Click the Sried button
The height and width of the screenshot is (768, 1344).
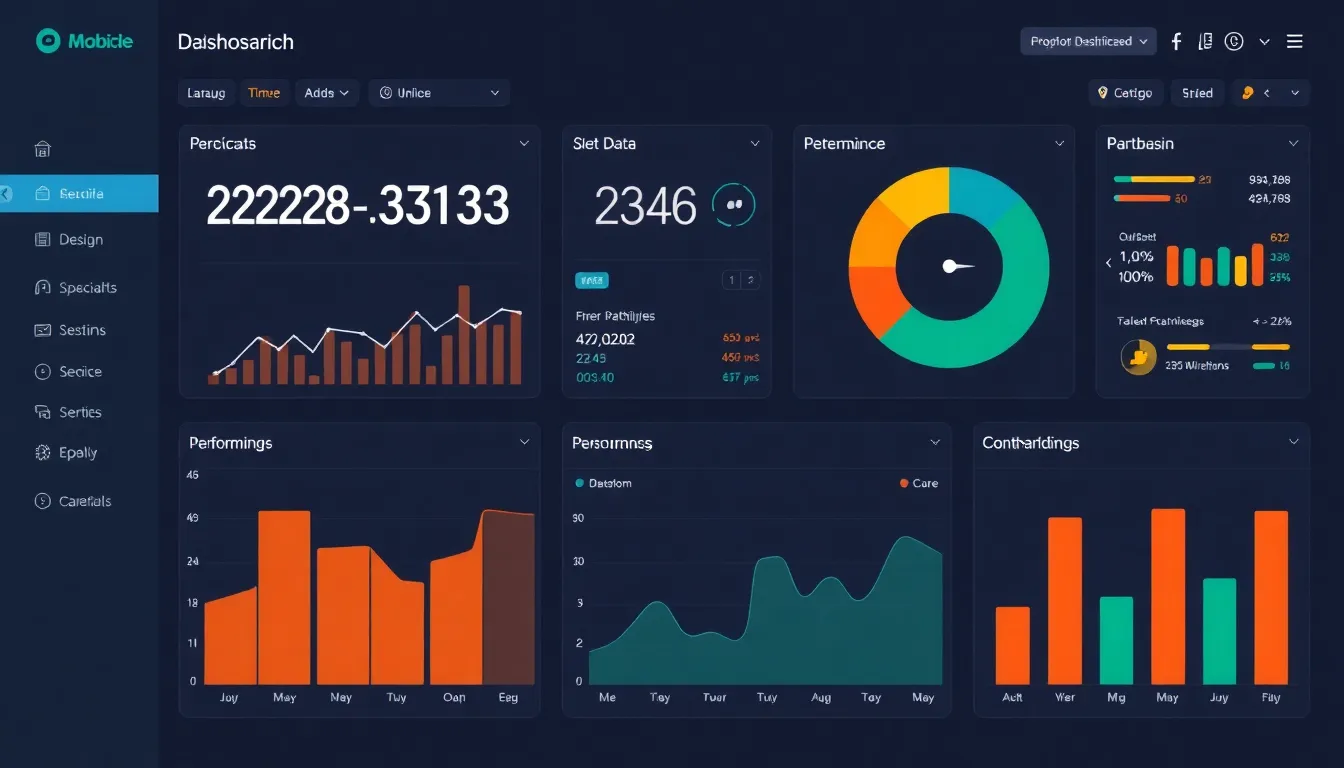pos(1197,93)
